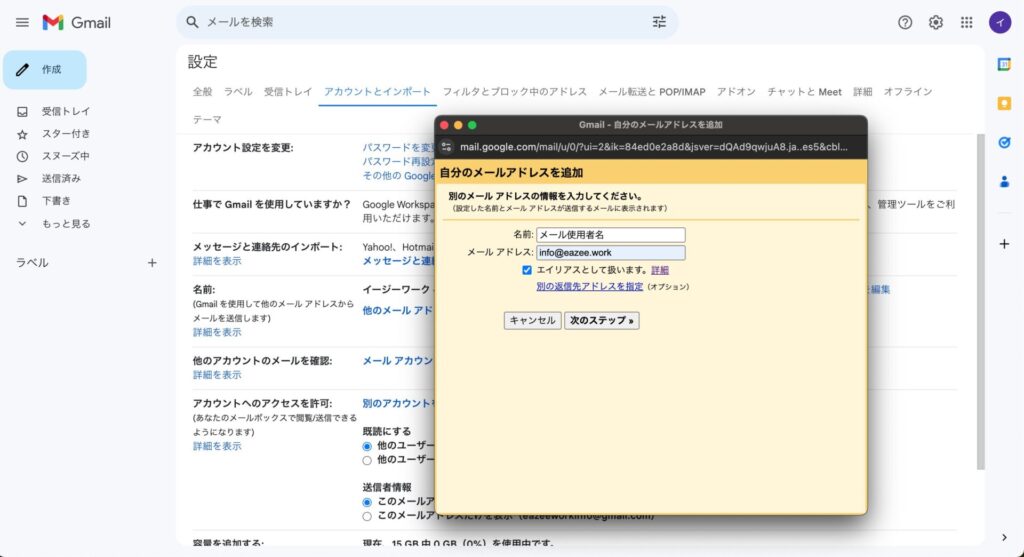Click the settings page vertical scrollbar
Viewport: 1024px width, 557px height.
[980, 301]
